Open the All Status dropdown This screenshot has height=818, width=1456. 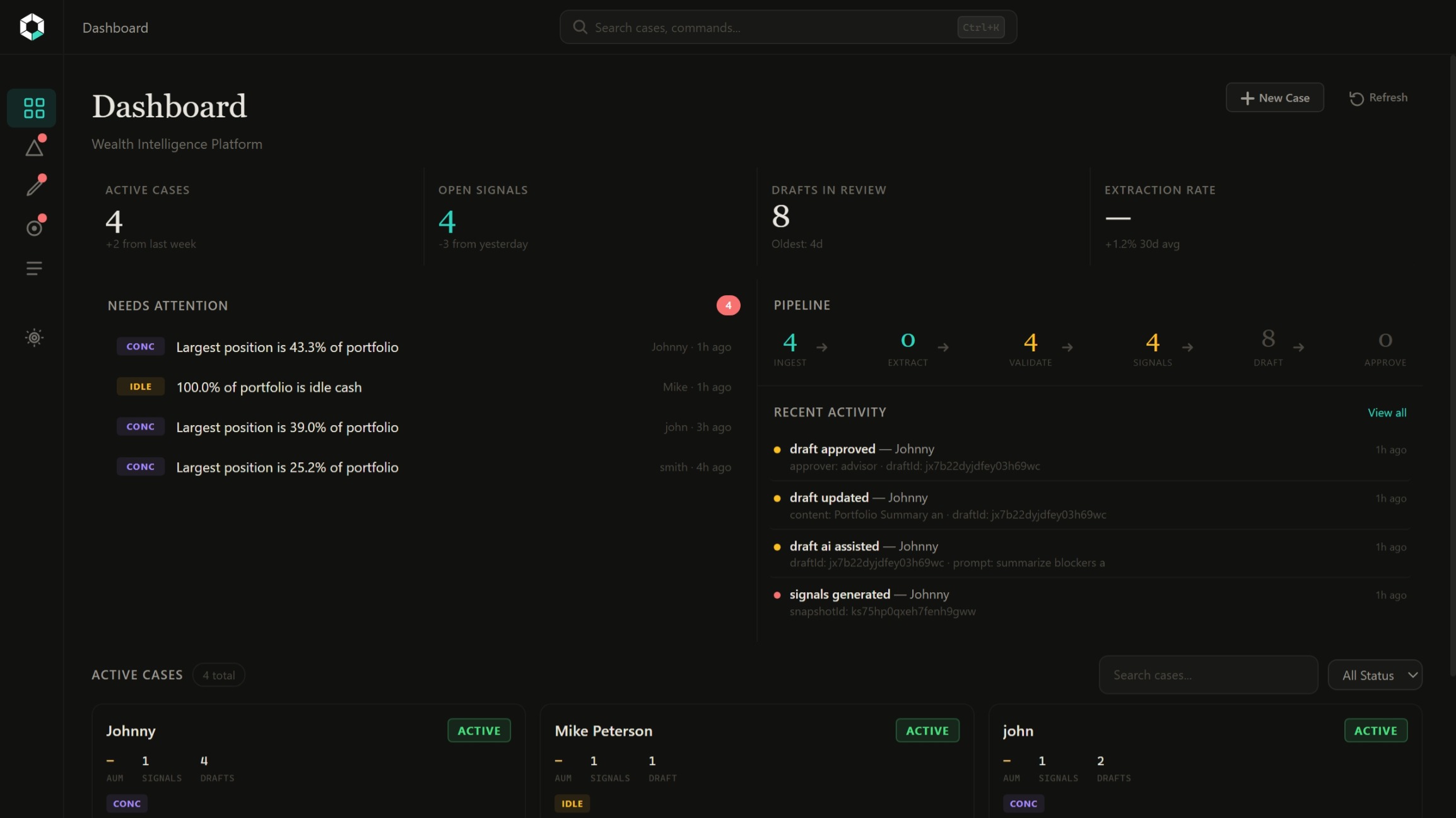pos(1375,675)
